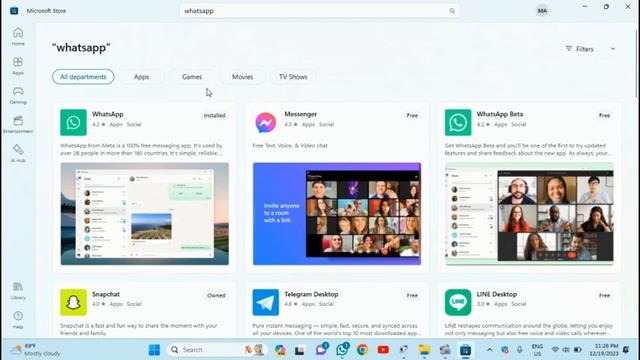Click the microphone icon in system tray
Image resolution: width=640 pixels, height=360 pixels.
pyautogui.click(x=519, y=350)
